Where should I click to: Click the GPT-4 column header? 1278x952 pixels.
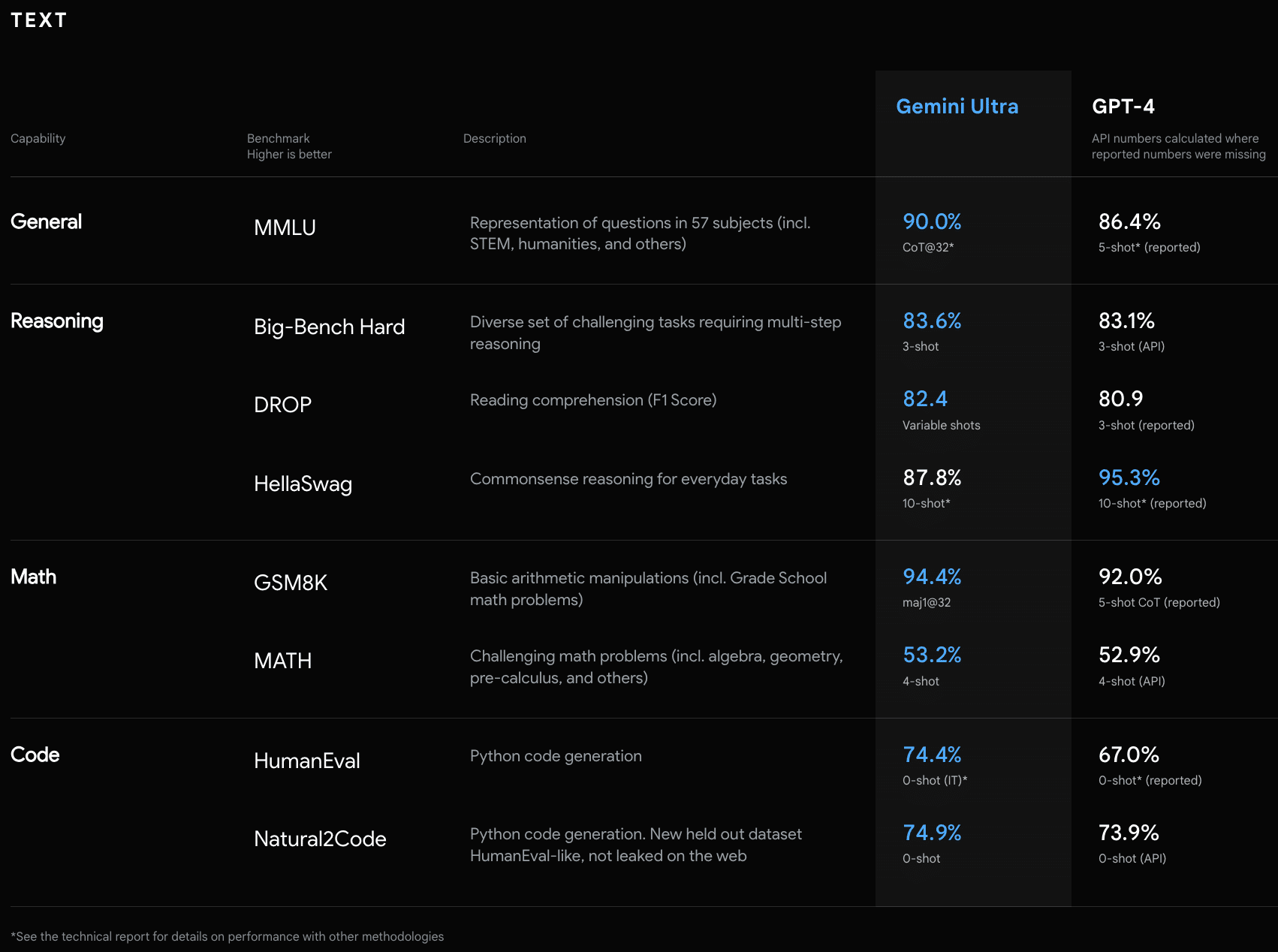(x=1123, y=107)
